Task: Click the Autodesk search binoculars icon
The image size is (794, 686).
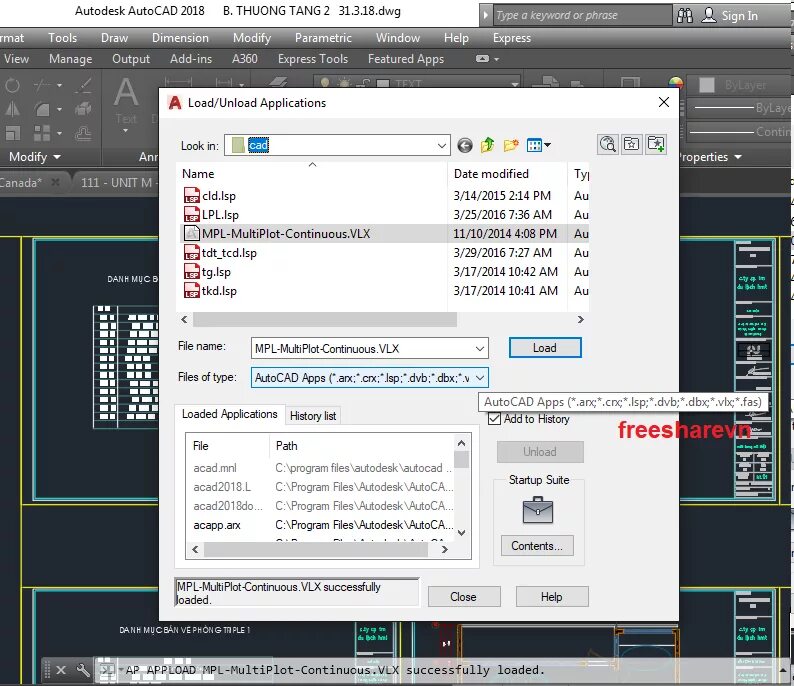Action: click(x=685, y=16)
